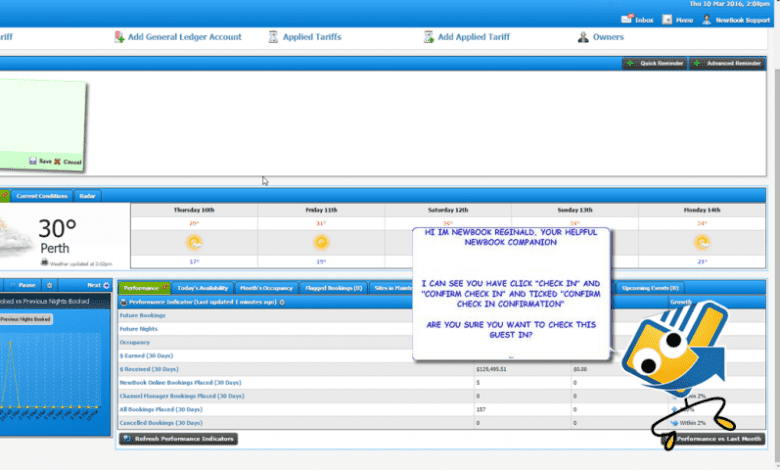This screenshot has width=780, height=470.
Task: Click pin icon on Performance tab
Action: 165,287
